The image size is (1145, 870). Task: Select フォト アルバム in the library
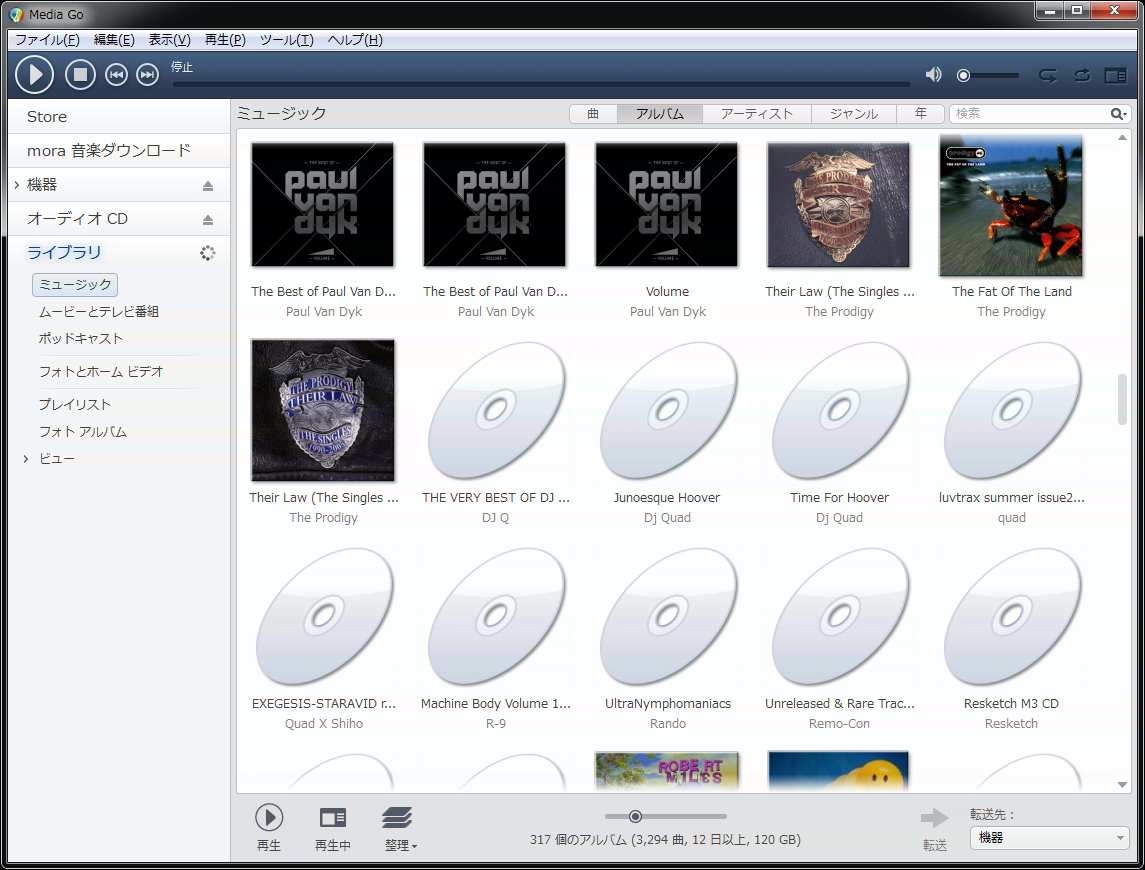pos(83,432)
